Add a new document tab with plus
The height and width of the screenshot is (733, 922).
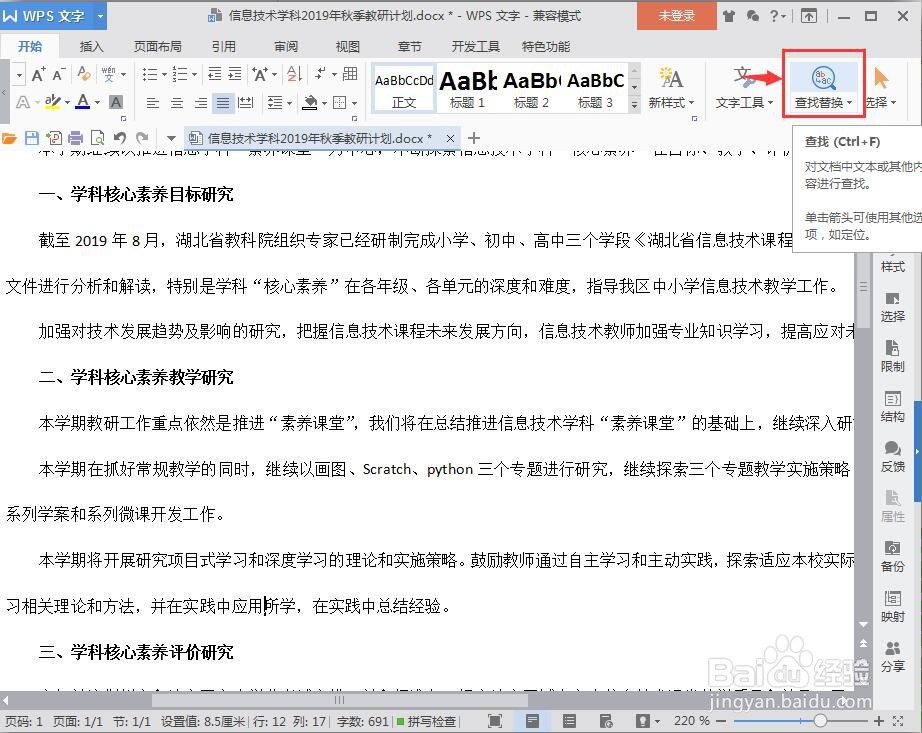474,138
